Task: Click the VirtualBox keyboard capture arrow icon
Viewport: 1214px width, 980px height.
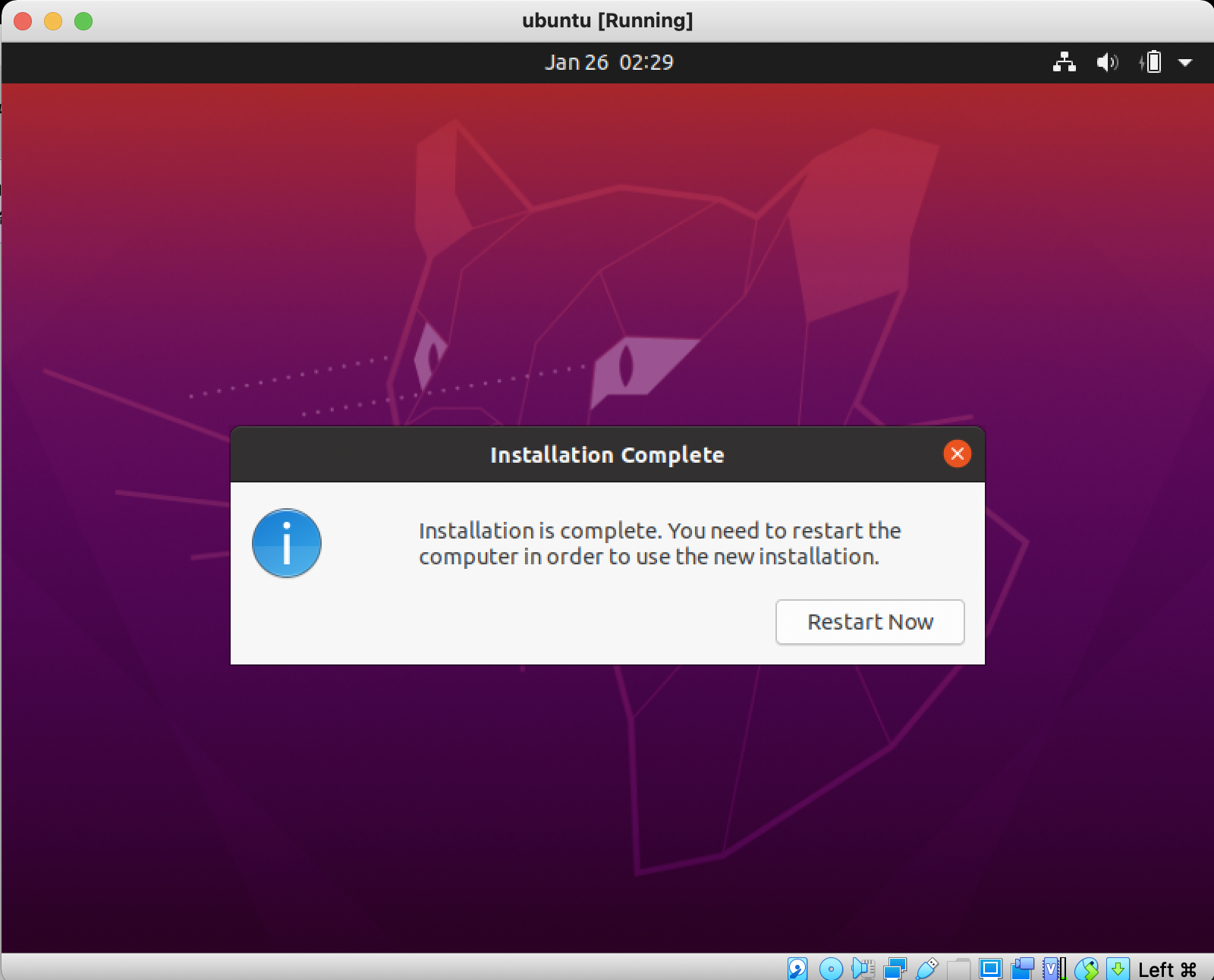Action: 1118,969
